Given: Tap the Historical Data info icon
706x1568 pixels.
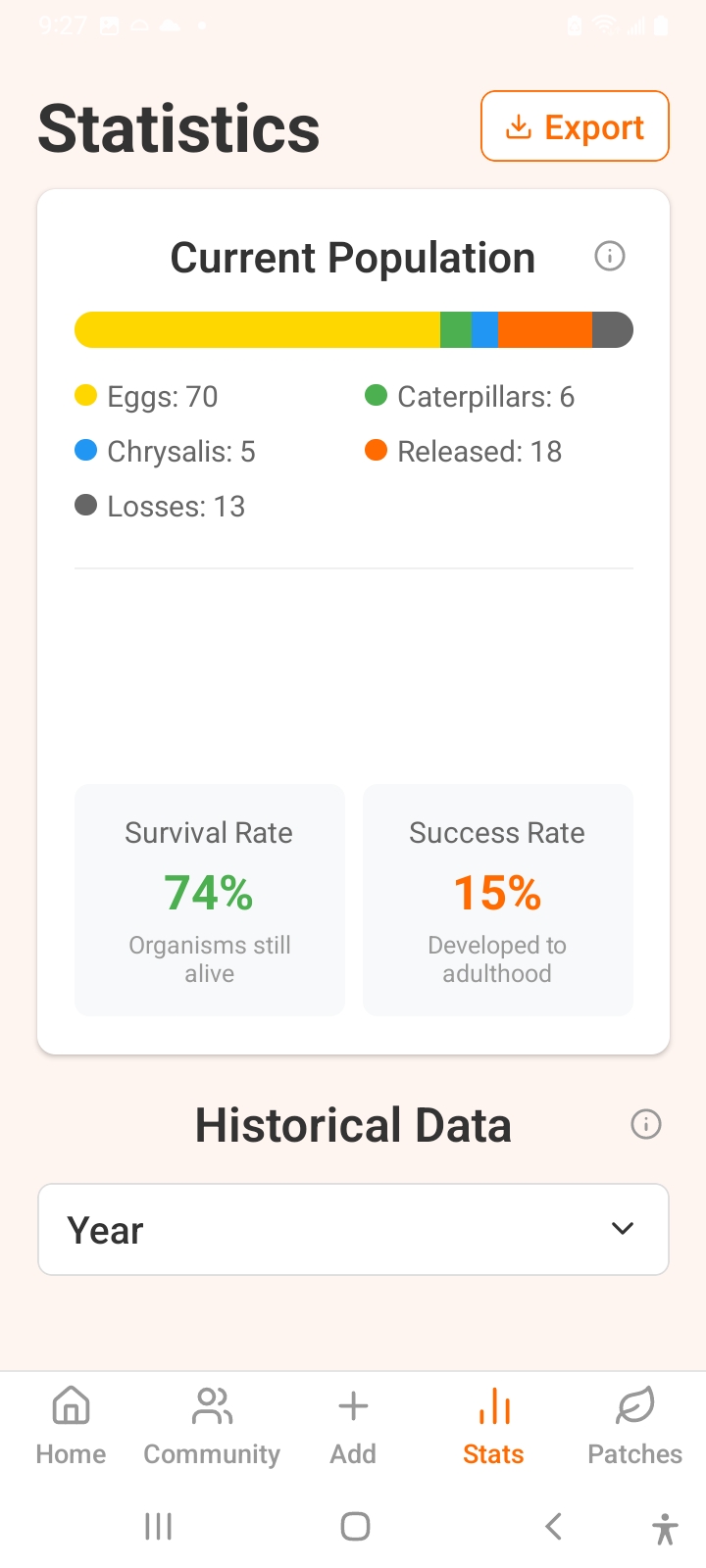Looking at the screenshot, I should (645, 1124).
